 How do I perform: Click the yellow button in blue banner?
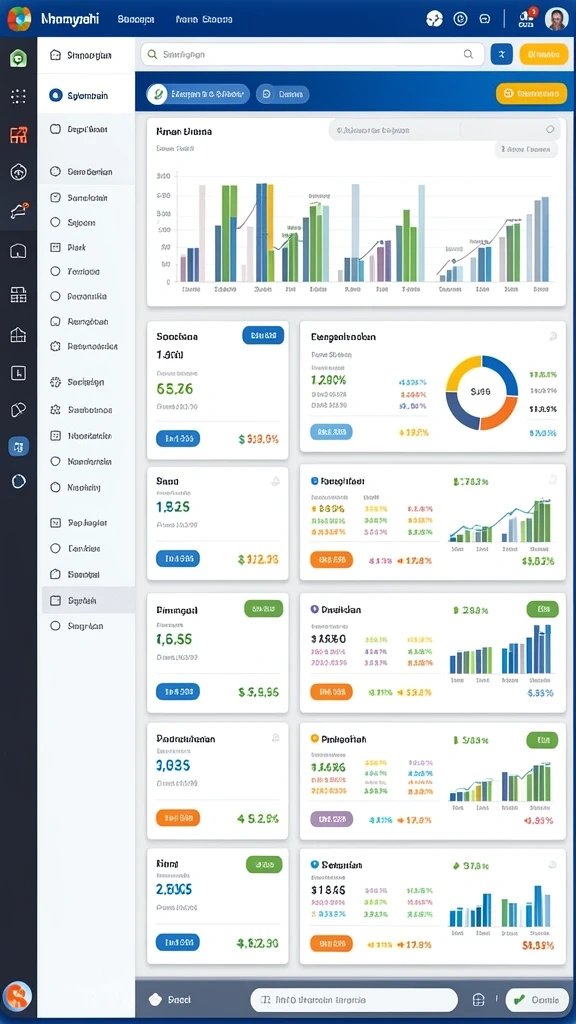coord(531,93)
